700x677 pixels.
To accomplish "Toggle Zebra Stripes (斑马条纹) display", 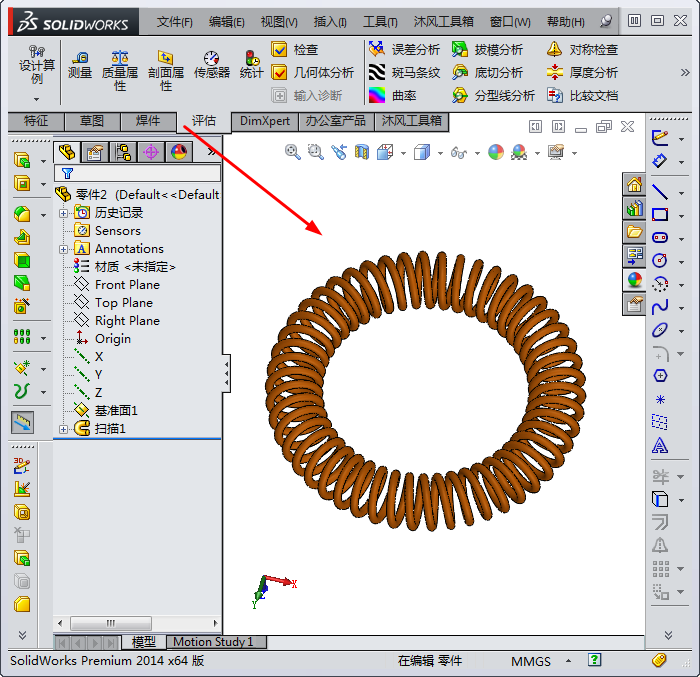I will (404, 72).
